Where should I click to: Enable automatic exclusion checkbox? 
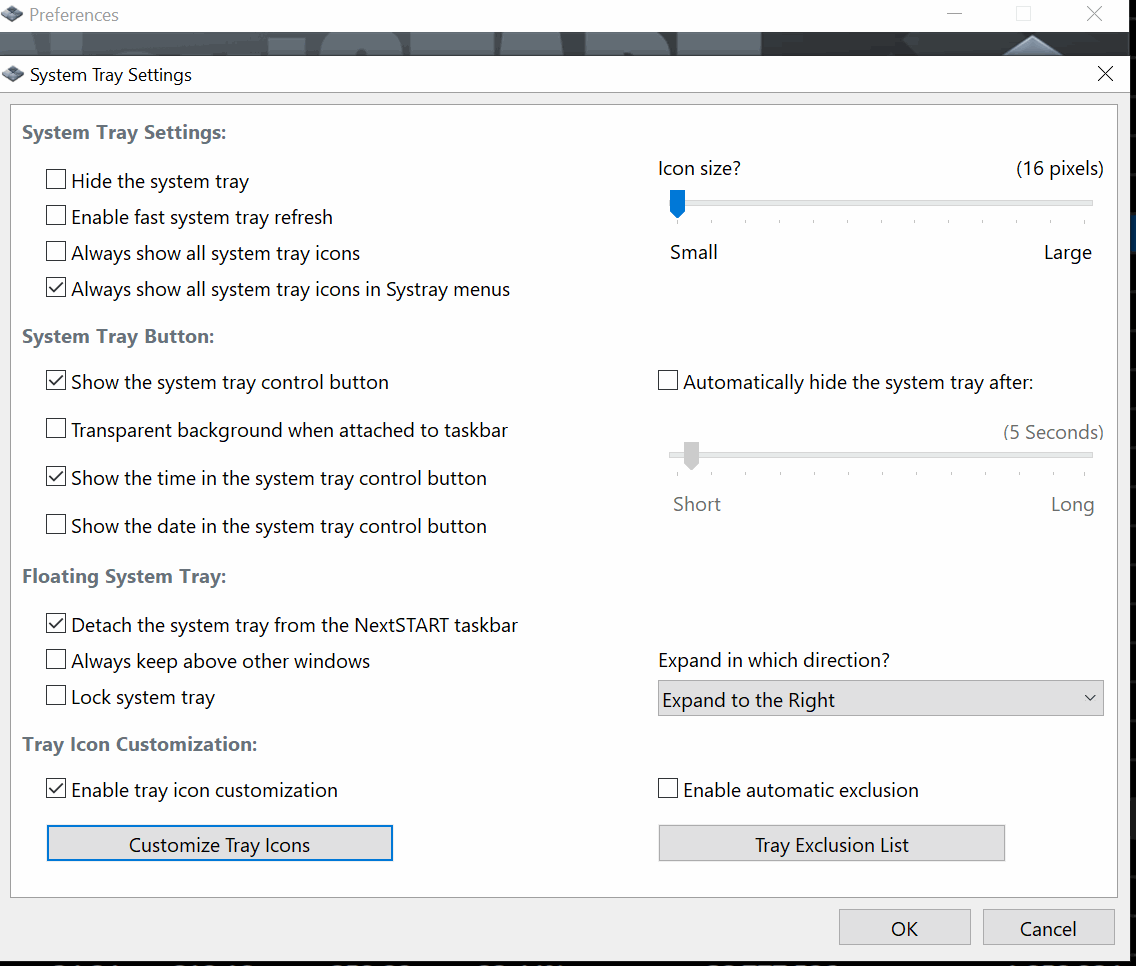point(668,790)
